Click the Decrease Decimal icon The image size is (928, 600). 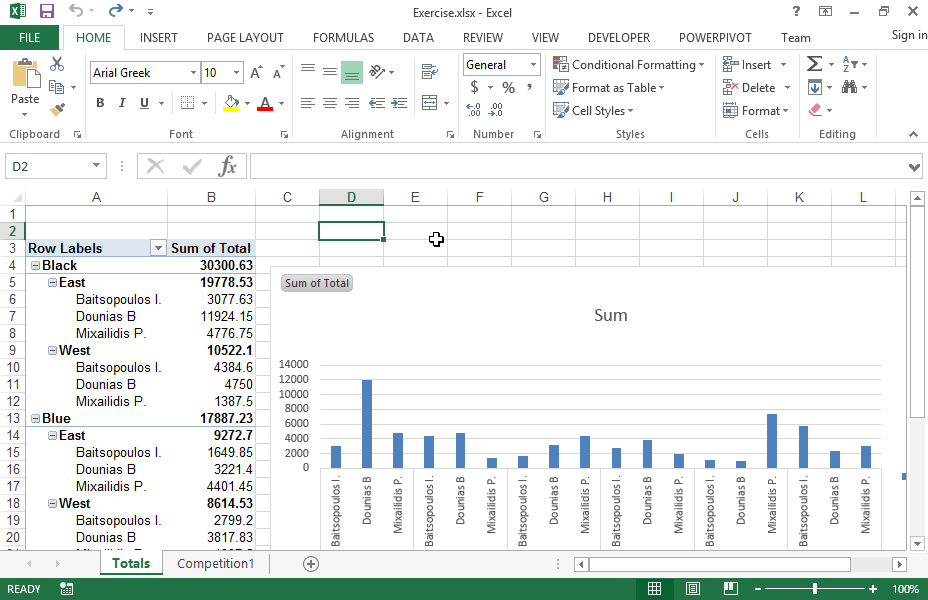tap(496, 109)
